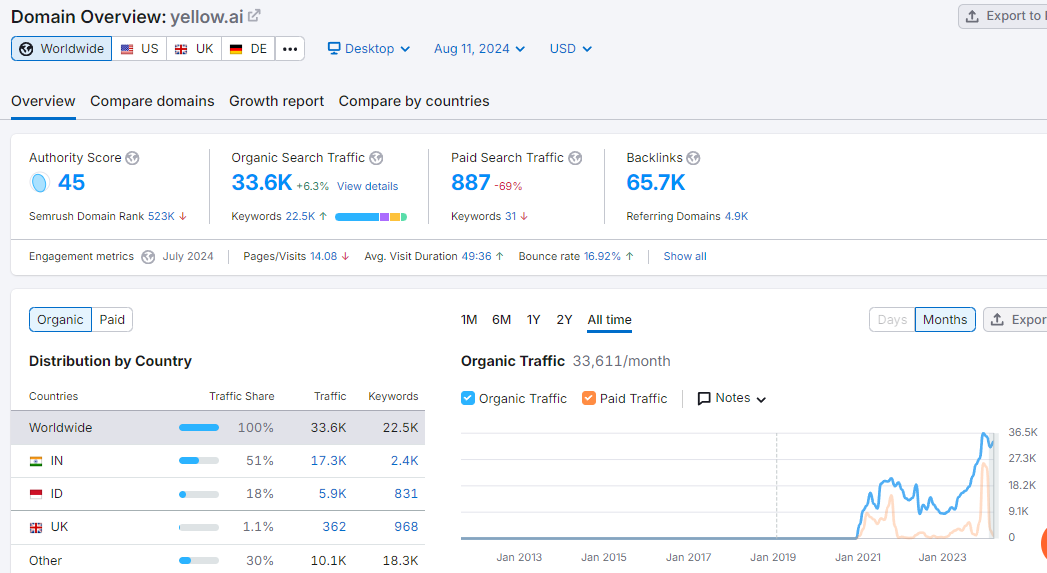Select the UK flag database button
This screenshot has height=573, width=1047.
tap(194, 49)
